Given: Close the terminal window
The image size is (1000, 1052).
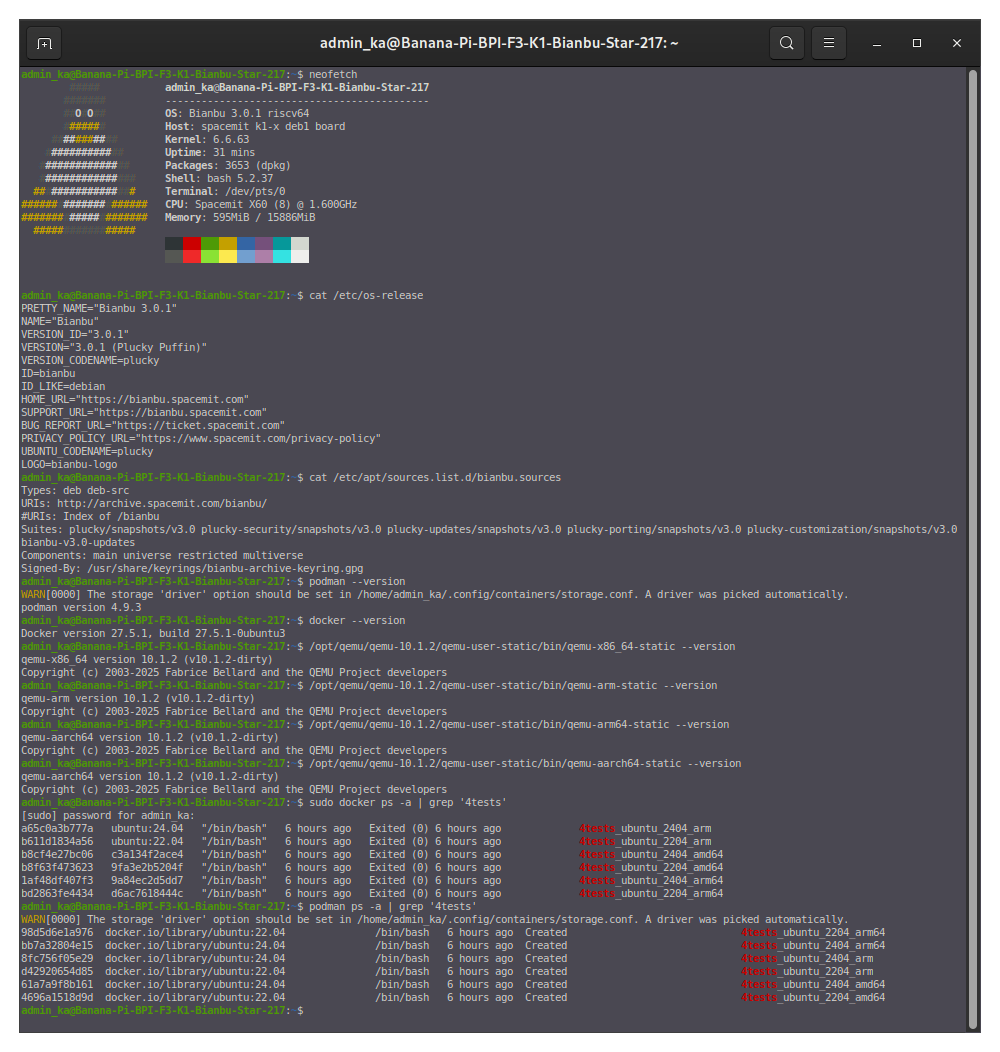Looking at the screenshot, I should (x=957, y=43).
